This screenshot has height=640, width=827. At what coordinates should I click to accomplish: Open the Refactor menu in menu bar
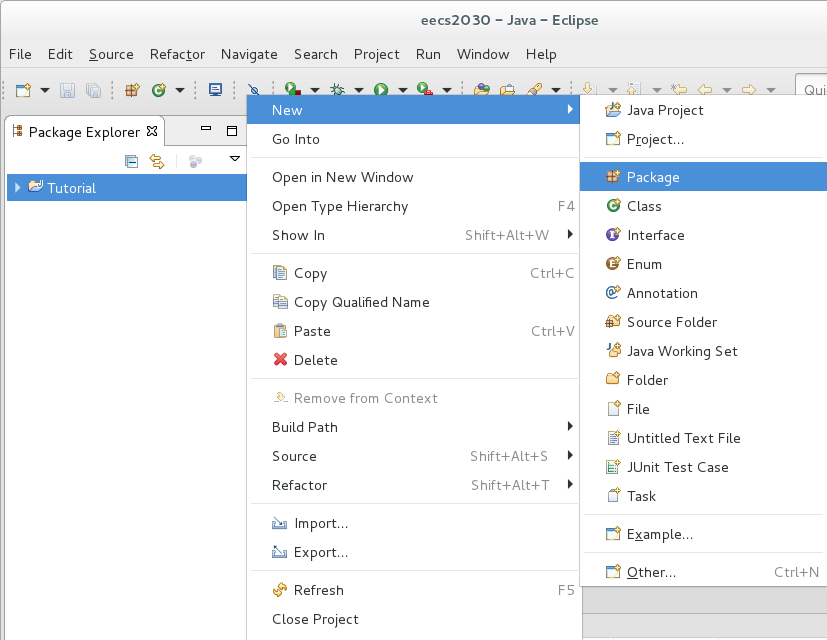click(x=177, y=54)
